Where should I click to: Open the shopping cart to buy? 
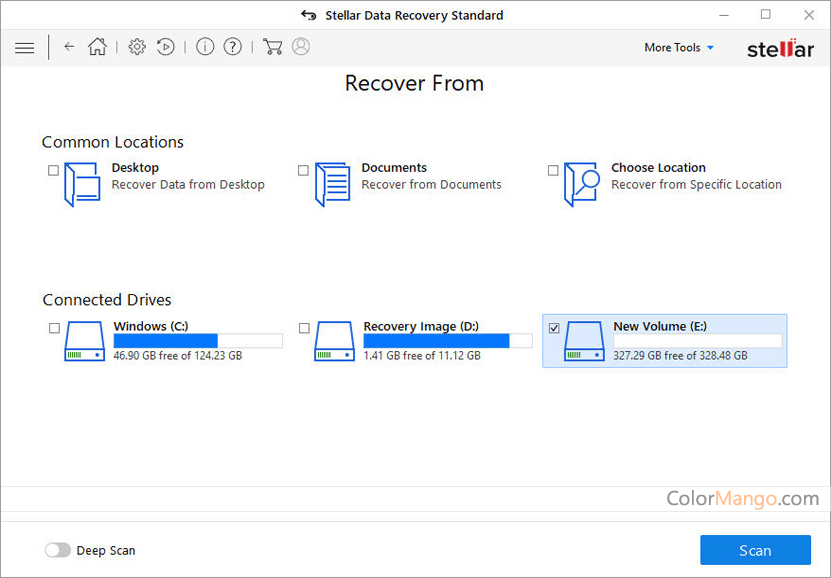tap(272, 47)
